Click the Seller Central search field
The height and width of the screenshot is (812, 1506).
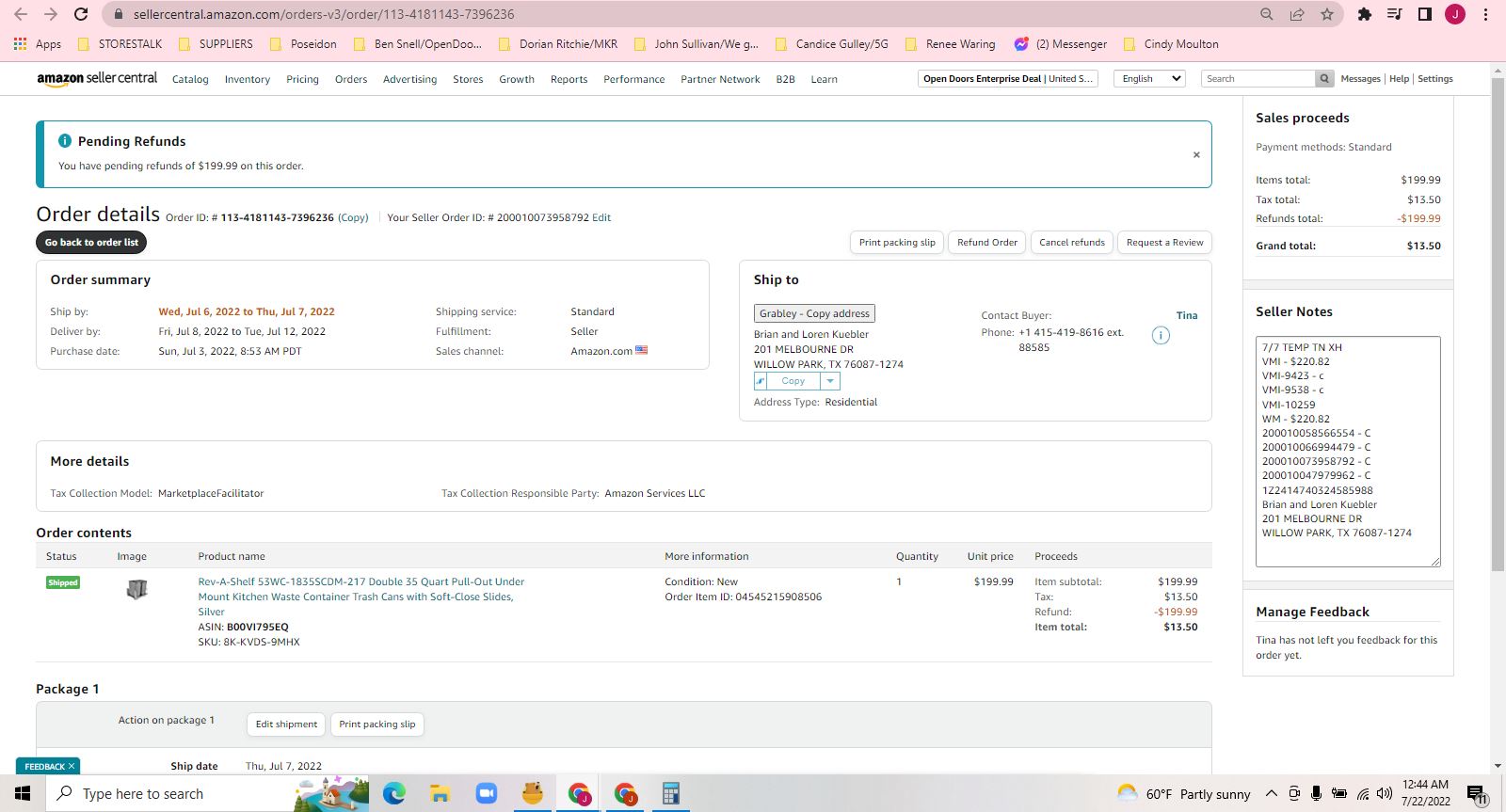(1258, 79)
